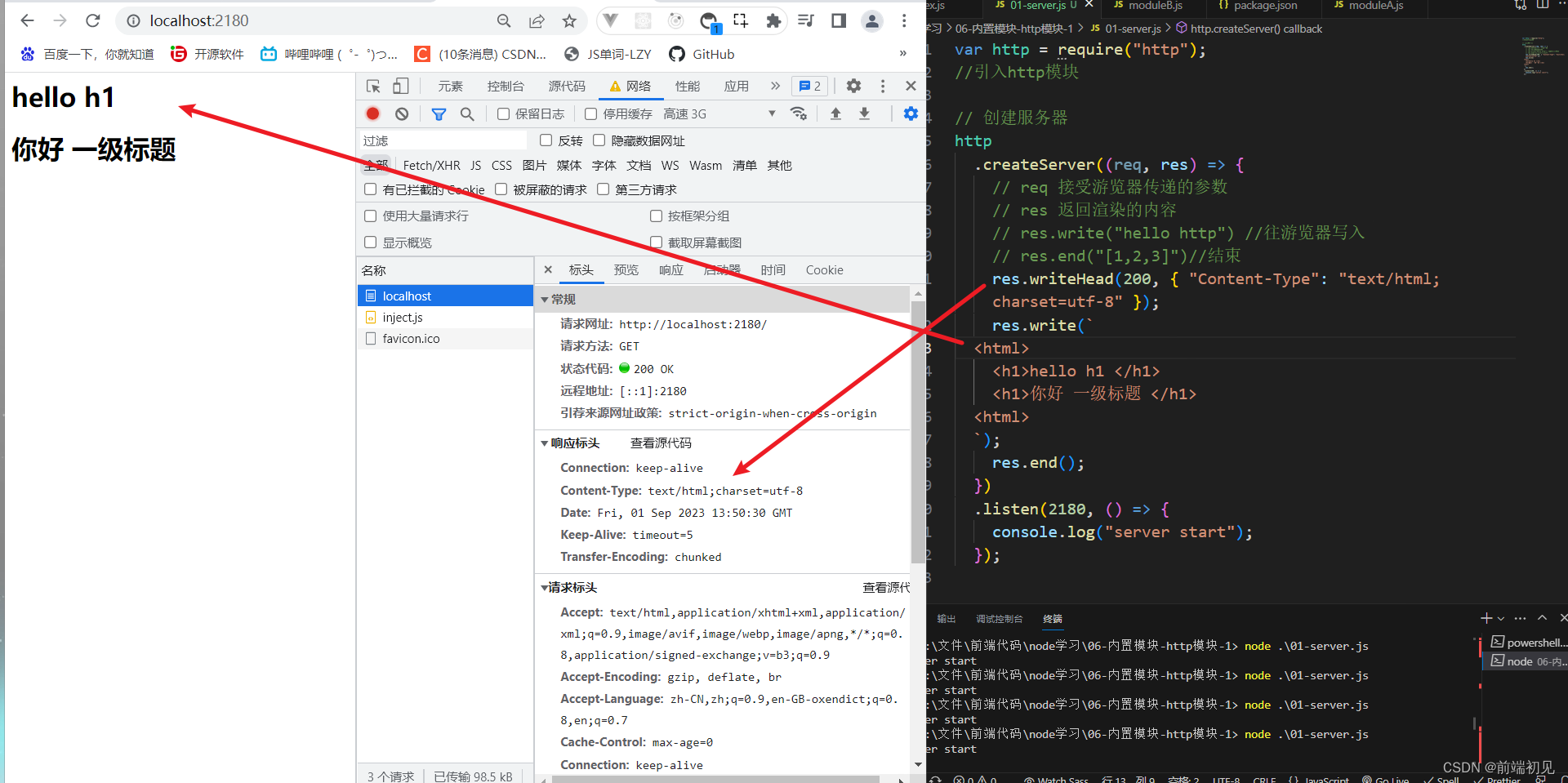Collapse the 常规 general section
This screenshot has width=1568, height=783.
[545, 300]
